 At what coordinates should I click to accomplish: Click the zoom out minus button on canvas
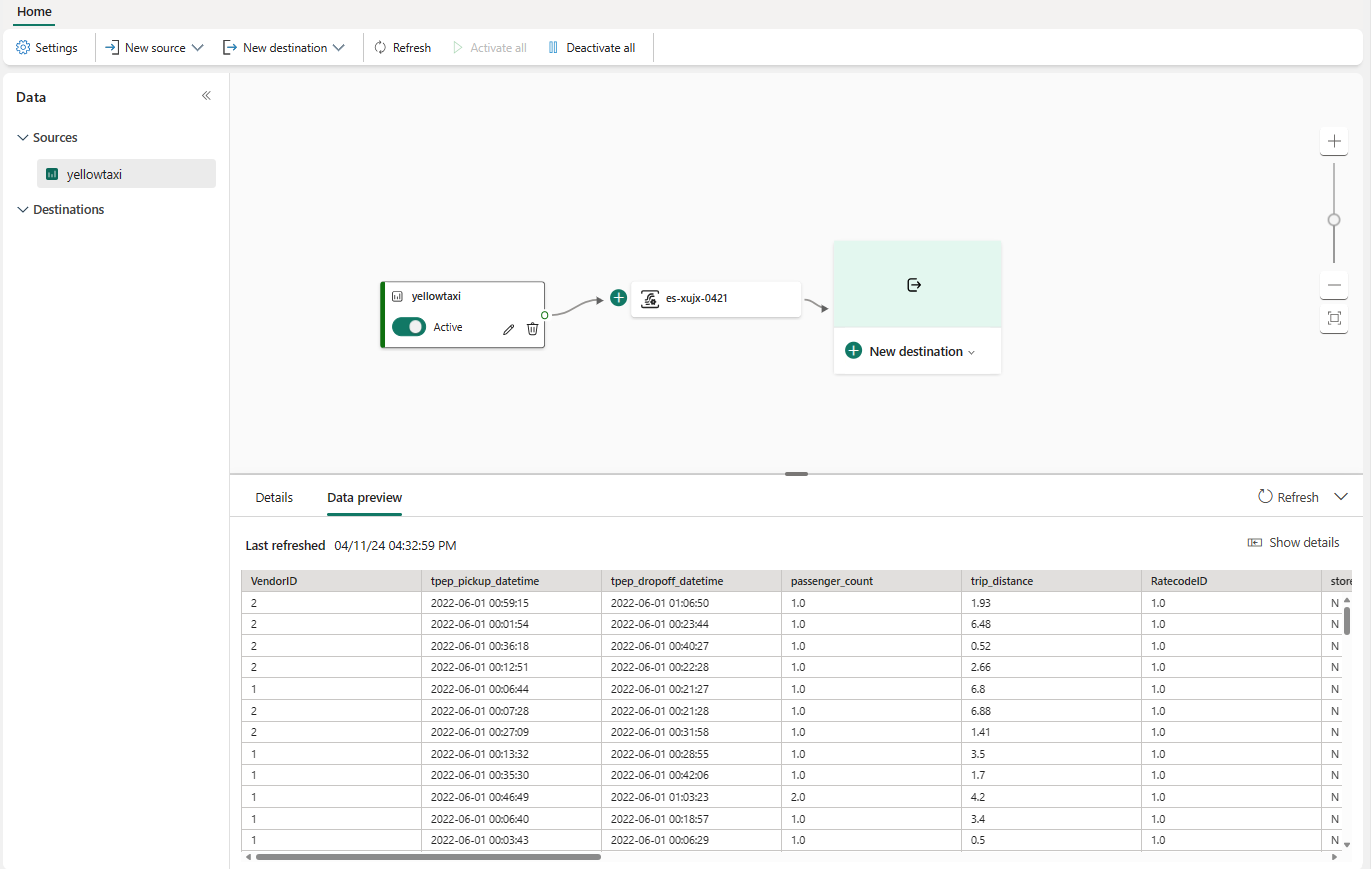click(1333, 286)
